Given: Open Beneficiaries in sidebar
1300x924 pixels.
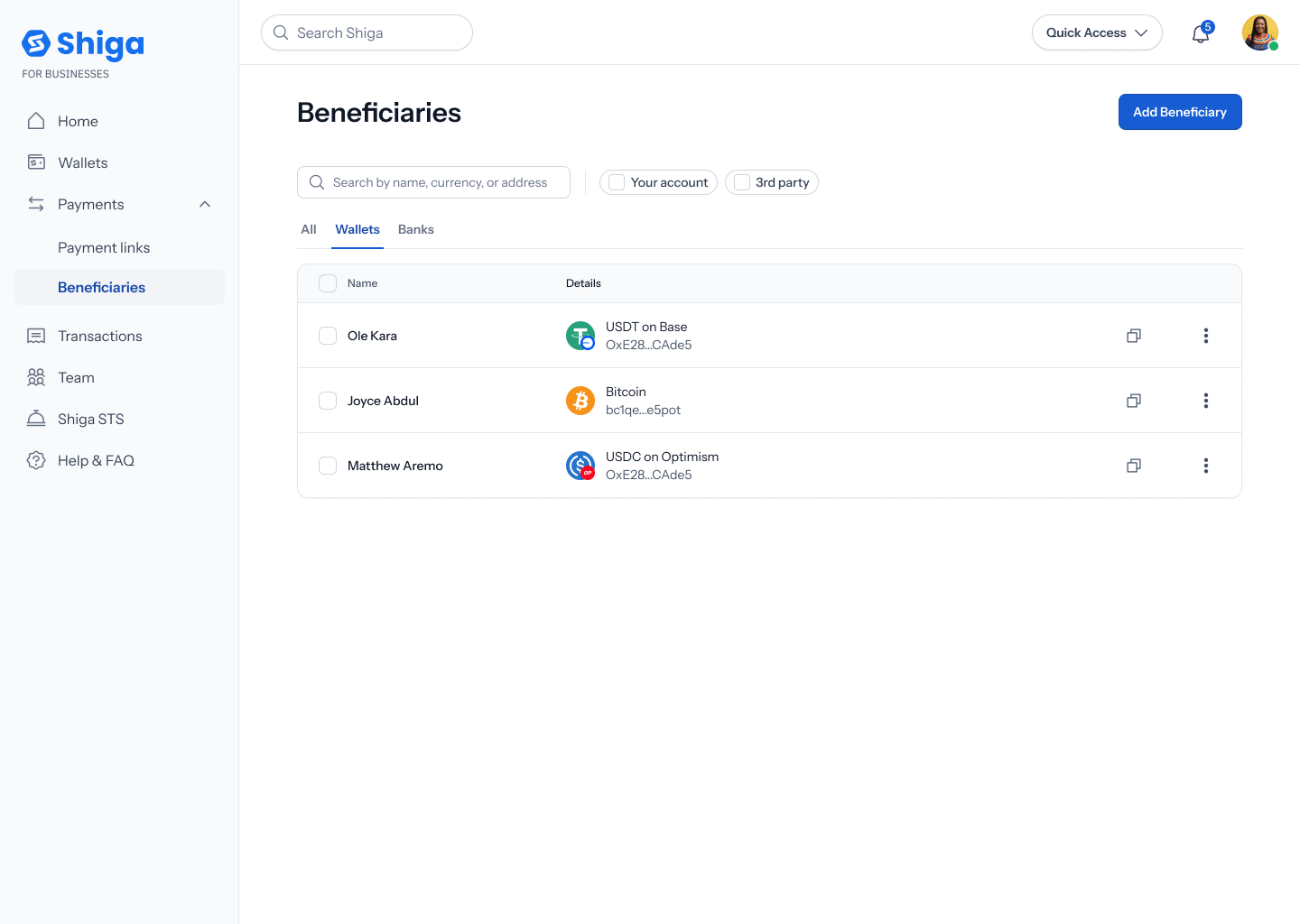Looking at the screenshot, I should pyautogui.click(x=119, y=287).
